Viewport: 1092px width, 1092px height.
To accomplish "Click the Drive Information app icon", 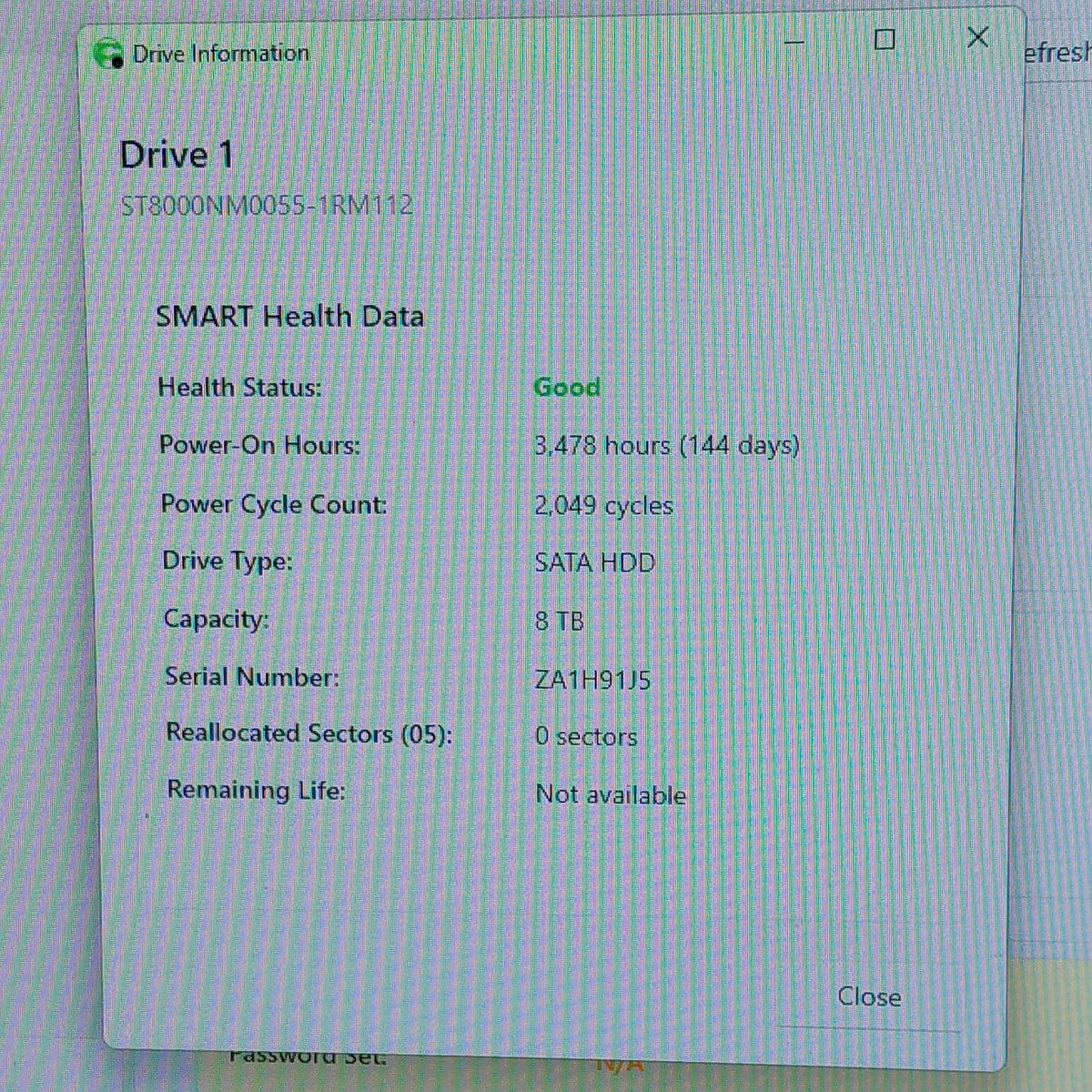I will pyautogui.click(x=108, y=54).
